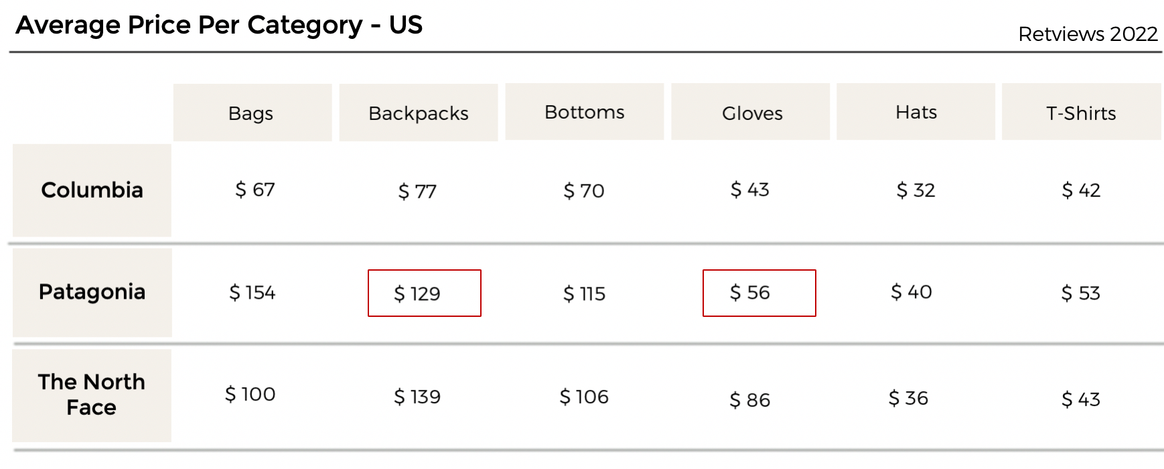Viewport: 1164px width, 469px height.
Task: Select North Face bottoms price $106
Action: click(x=584, y=397)
